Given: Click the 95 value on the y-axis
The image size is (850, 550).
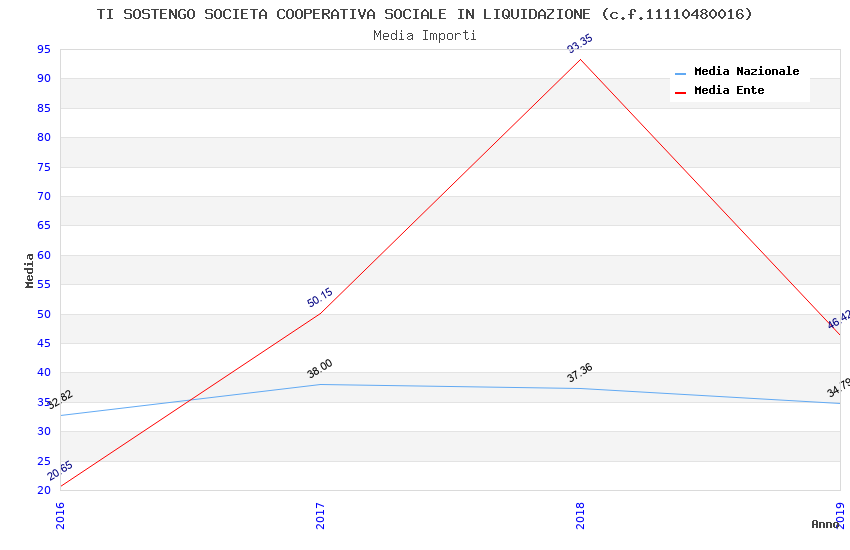Looking at the screenshot, I should pos(43,49).
